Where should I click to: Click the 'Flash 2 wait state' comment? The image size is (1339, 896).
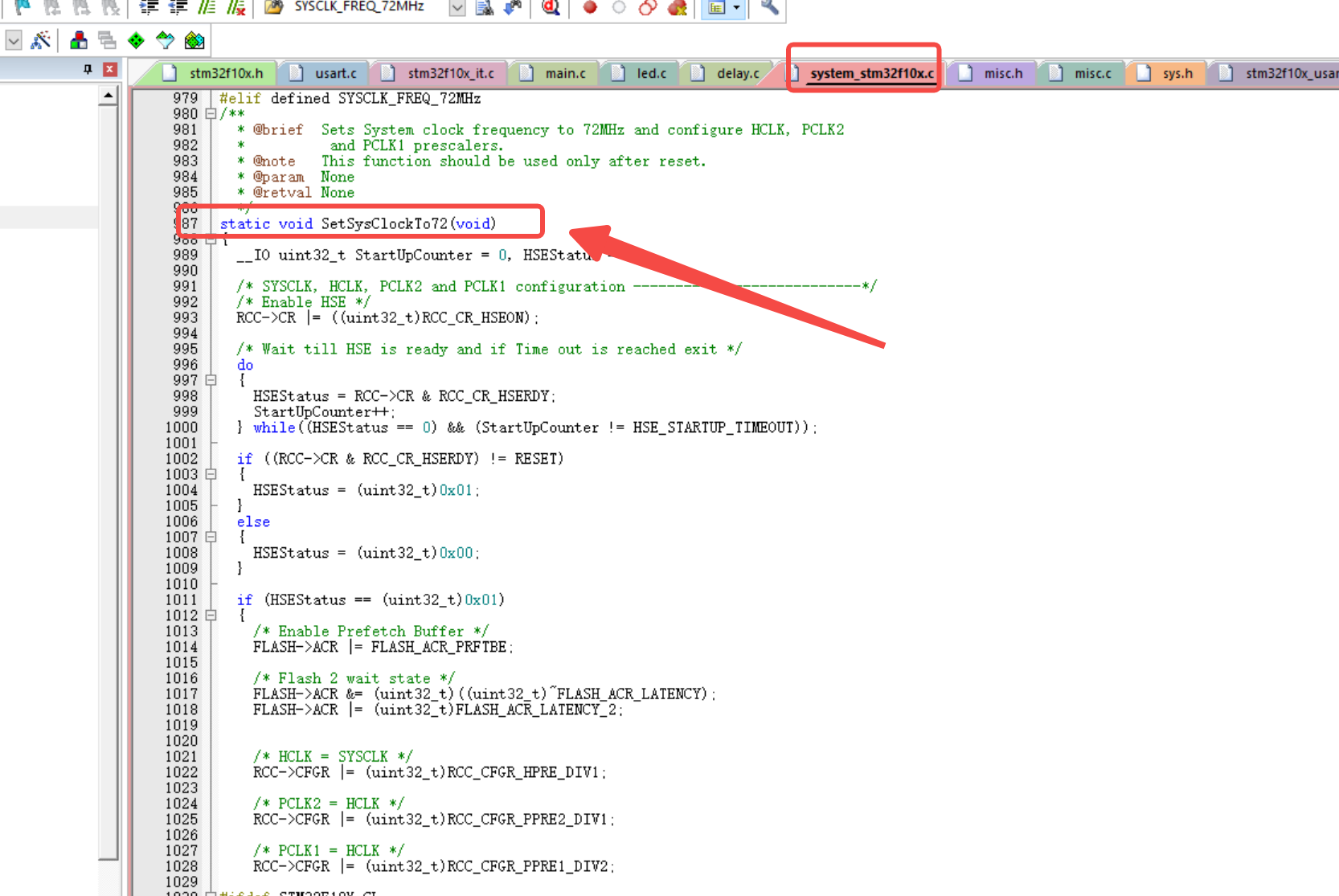point(354,678)
